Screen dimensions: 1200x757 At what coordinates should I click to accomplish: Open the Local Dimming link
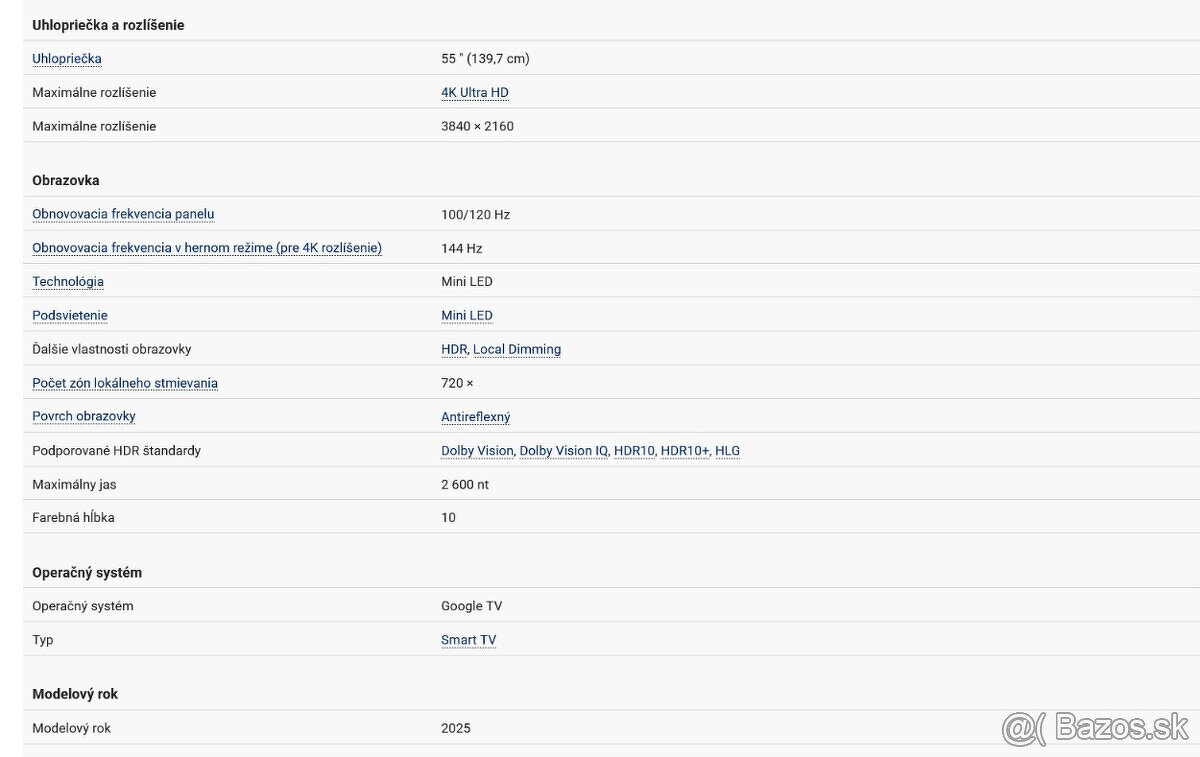(x=517, y=350)
